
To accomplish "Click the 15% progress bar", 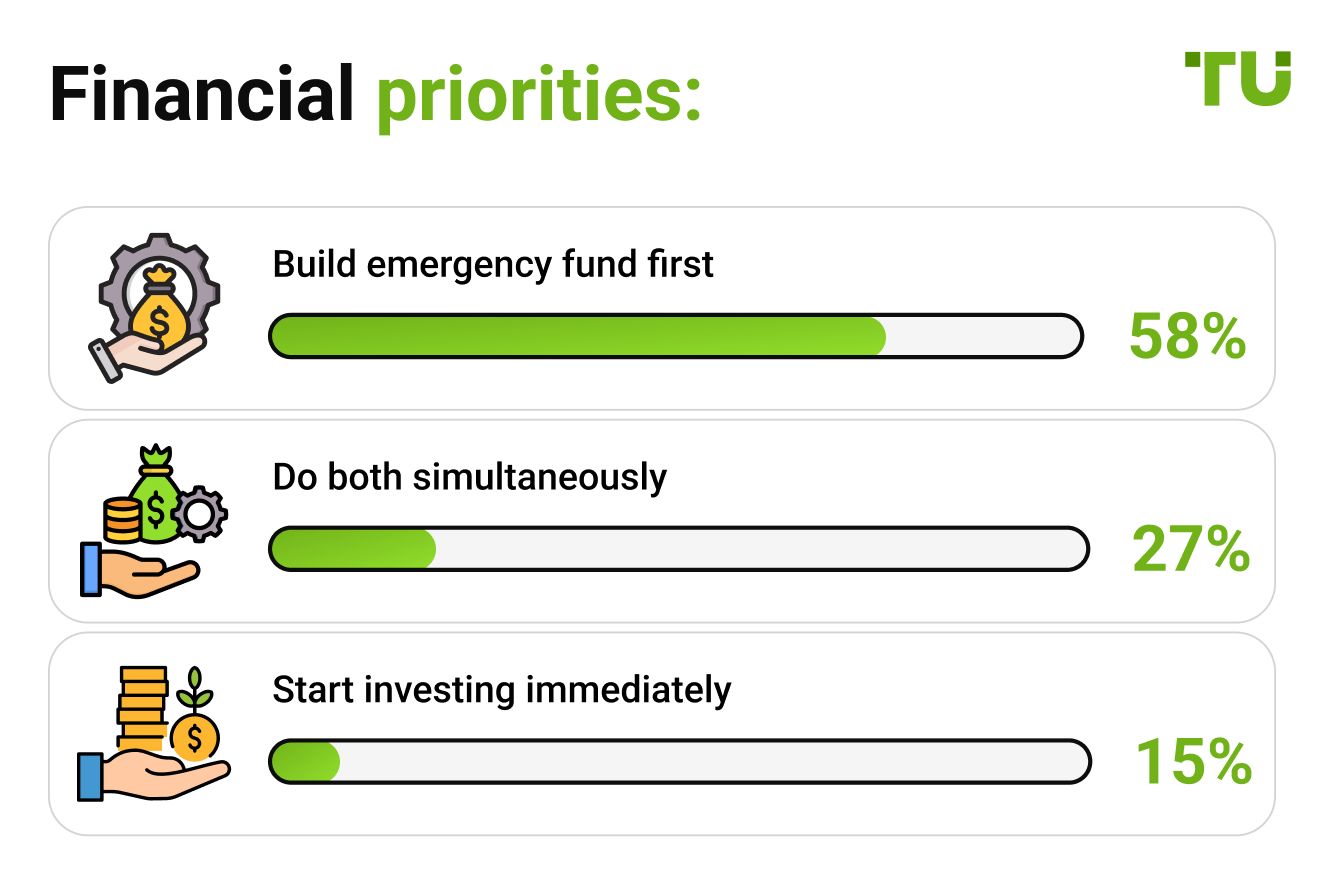I will coord(680,762).
